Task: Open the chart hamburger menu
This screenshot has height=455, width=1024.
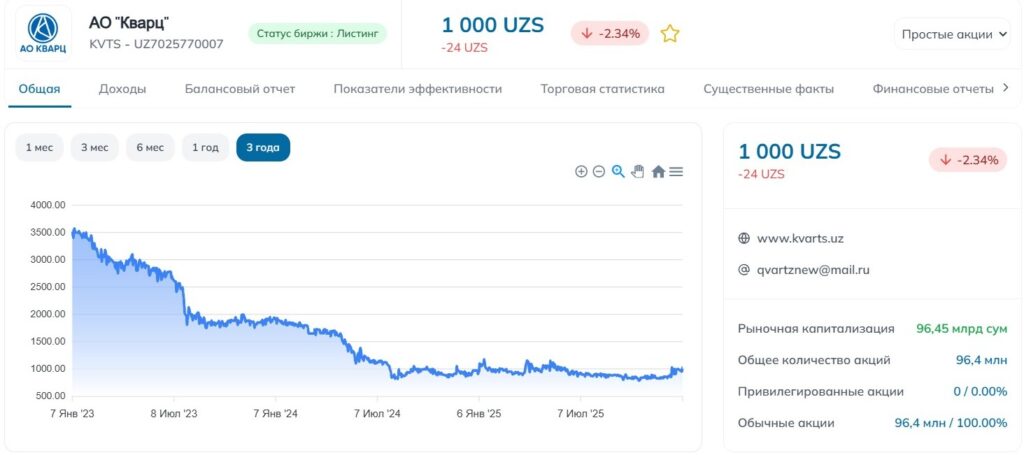Action: pyautogui.click(x=676, y=172)
